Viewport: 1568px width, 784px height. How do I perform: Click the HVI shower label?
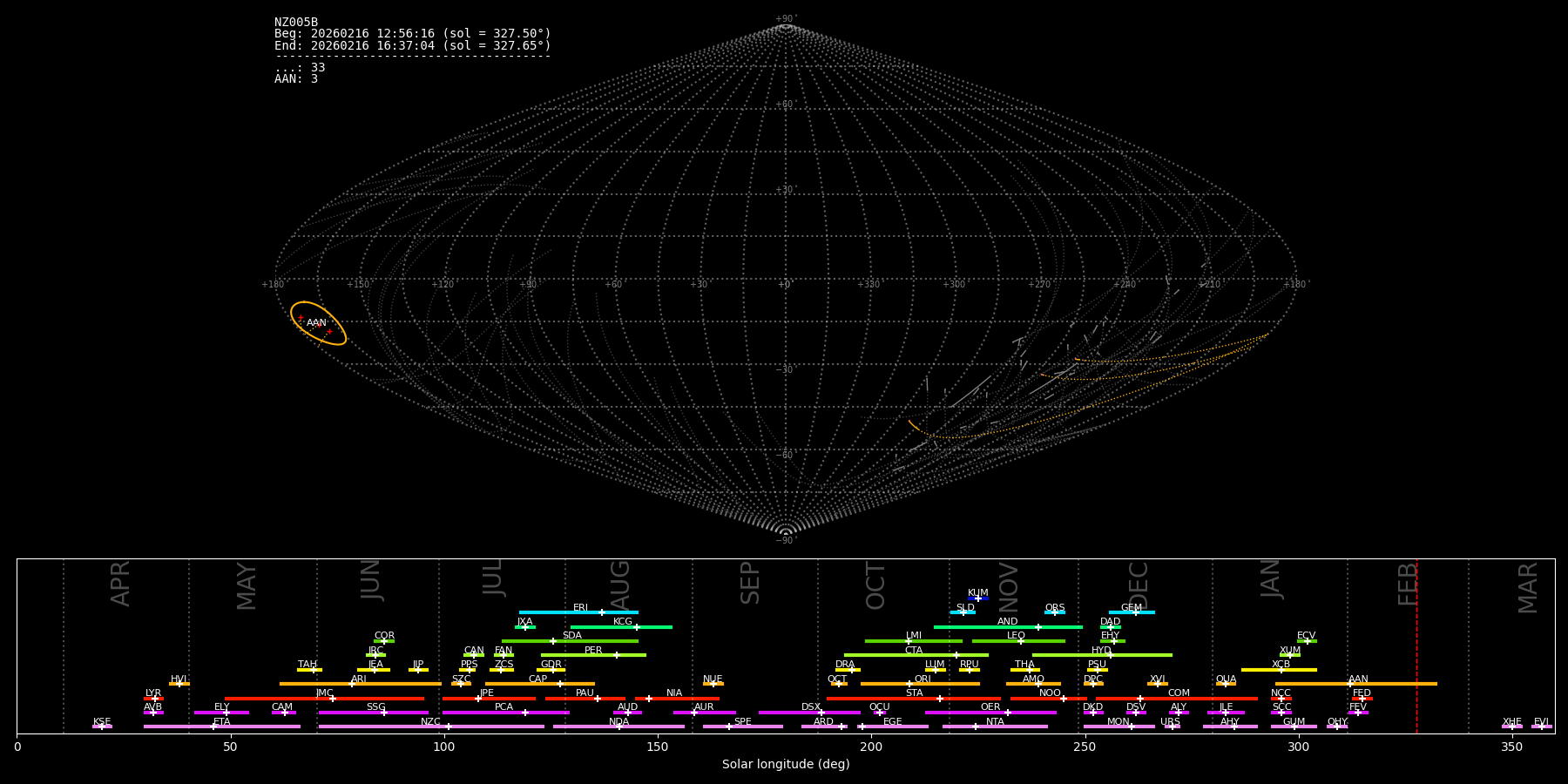[x=179, y=679]
